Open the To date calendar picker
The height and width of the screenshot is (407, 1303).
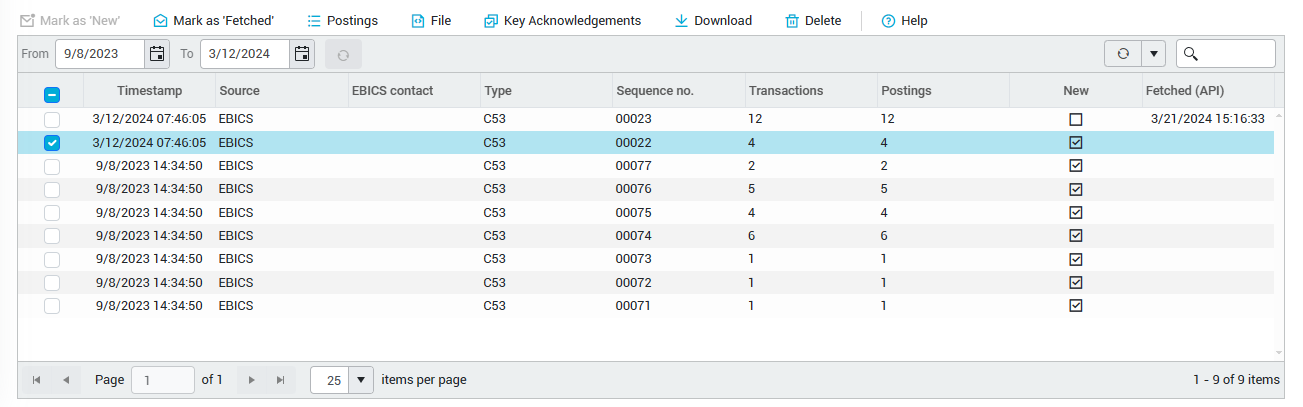click(x=302, y=54)
